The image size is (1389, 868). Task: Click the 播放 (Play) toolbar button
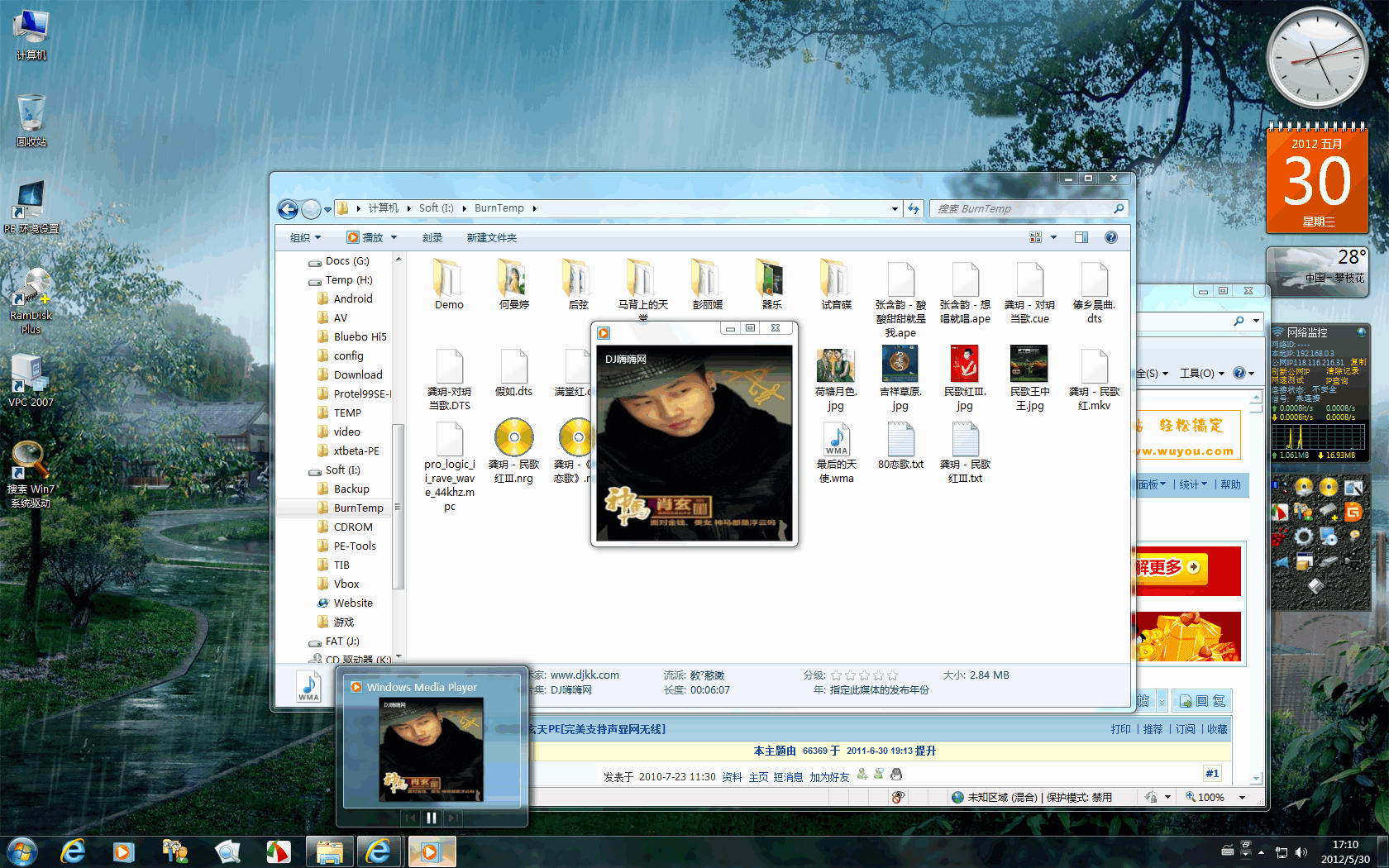[x=365, y=237]
